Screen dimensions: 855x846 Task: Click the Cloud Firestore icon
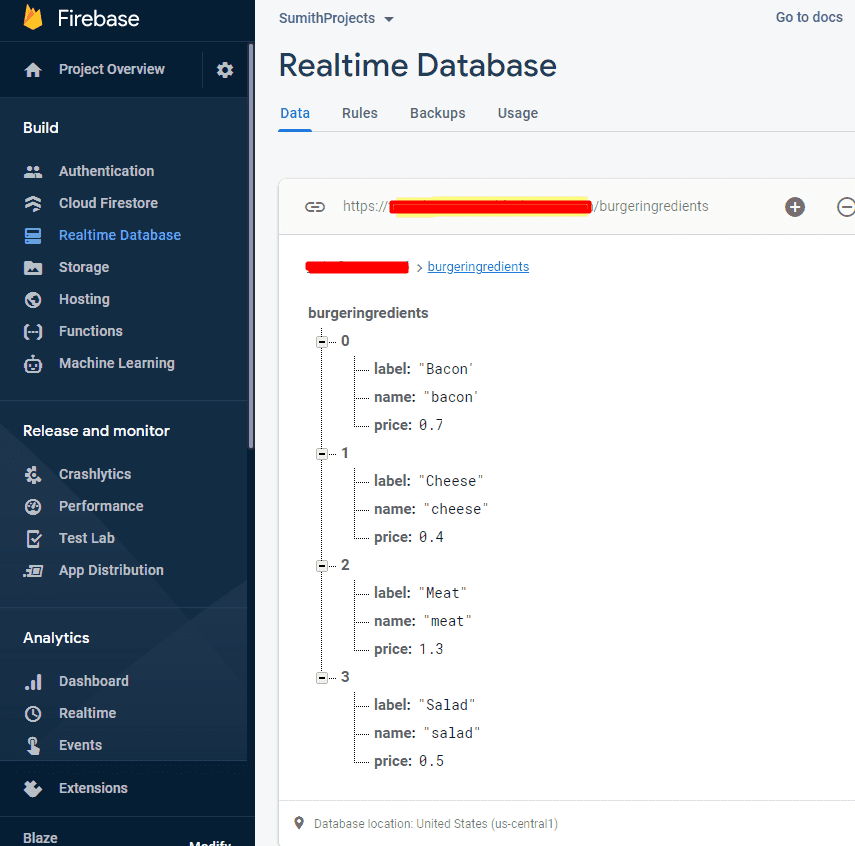(33, 203)
